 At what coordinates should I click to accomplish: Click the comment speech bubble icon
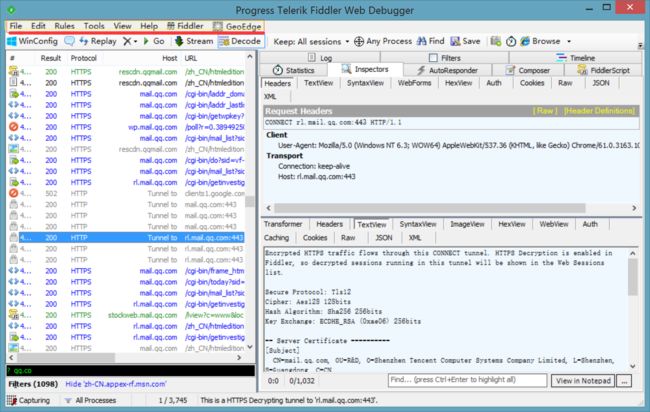coord(69,41)
